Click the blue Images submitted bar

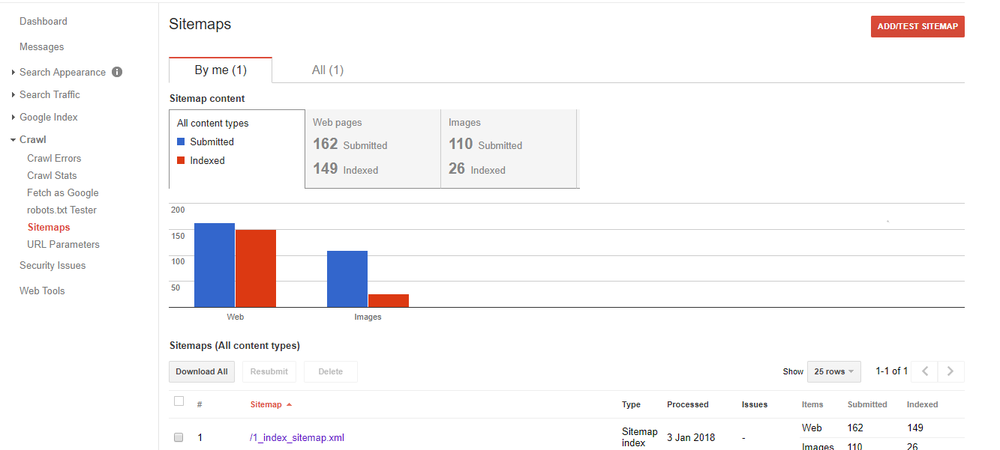(x=347, y=279)
